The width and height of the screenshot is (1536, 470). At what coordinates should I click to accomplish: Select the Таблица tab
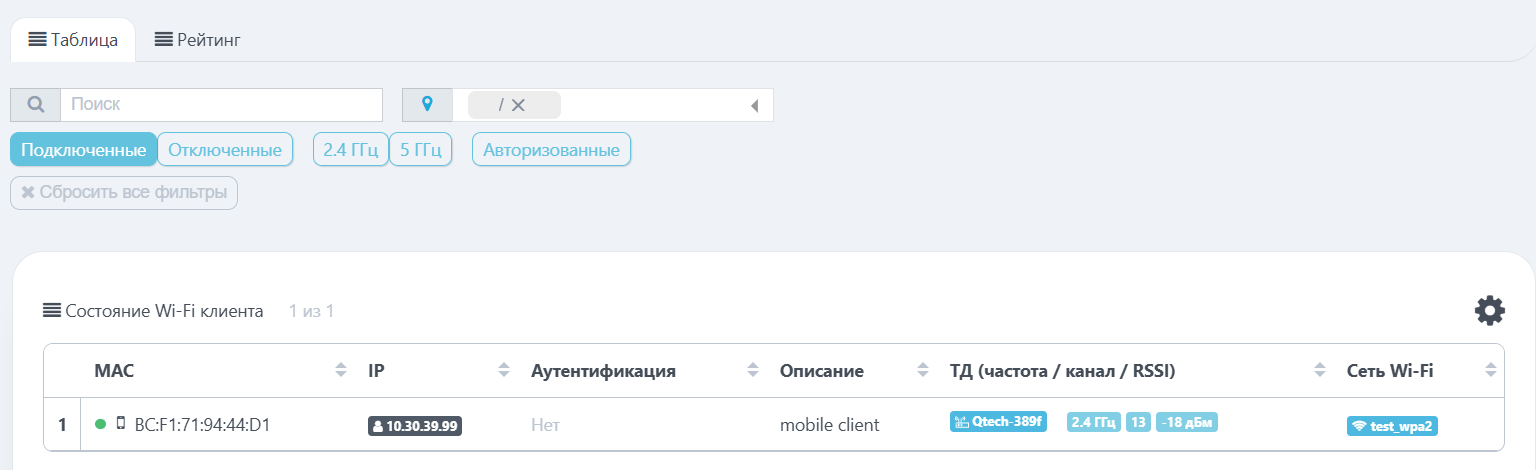(x=73, y=40)
